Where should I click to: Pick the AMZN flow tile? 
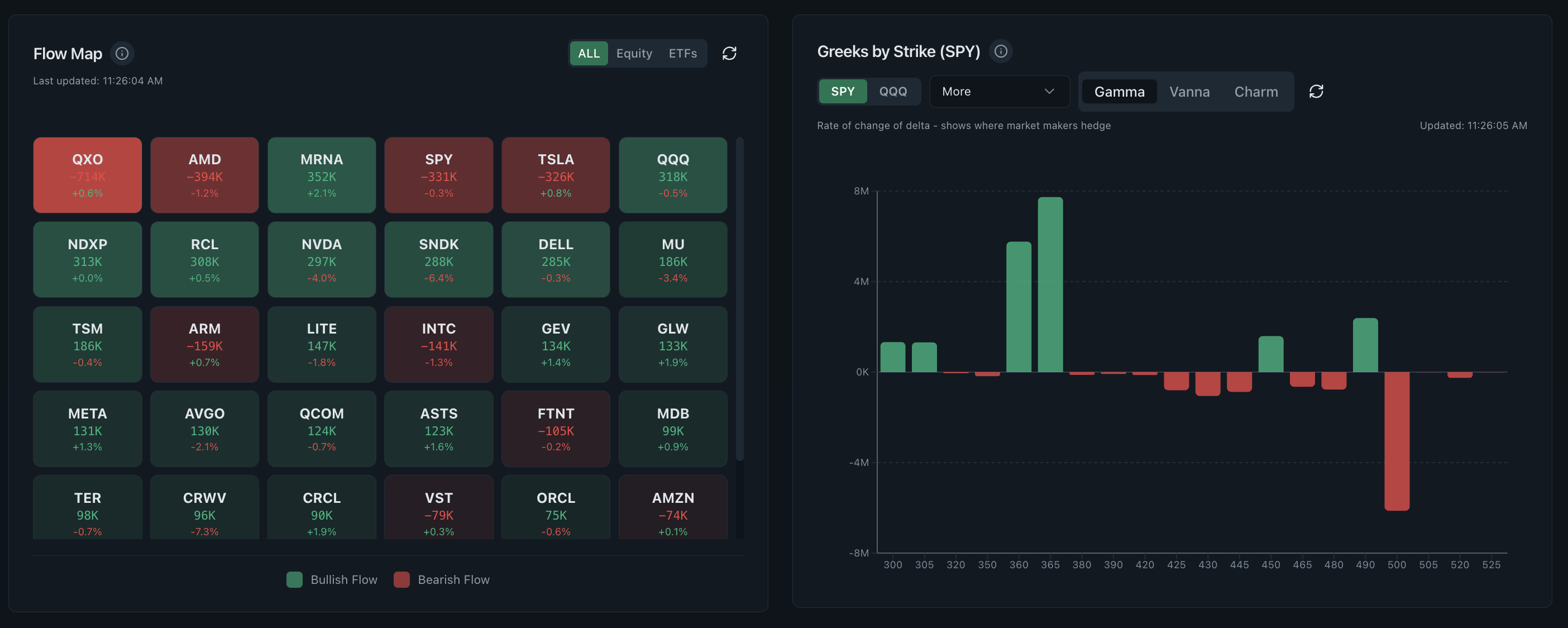(x=673, y=507)
